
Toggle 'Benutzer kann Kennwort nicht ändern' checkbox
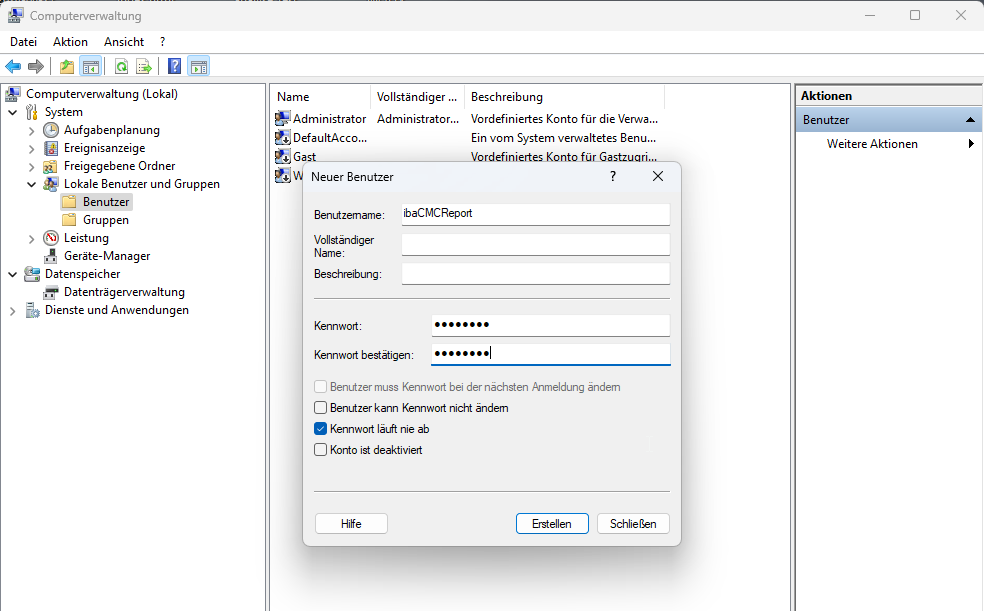point(321,408)
